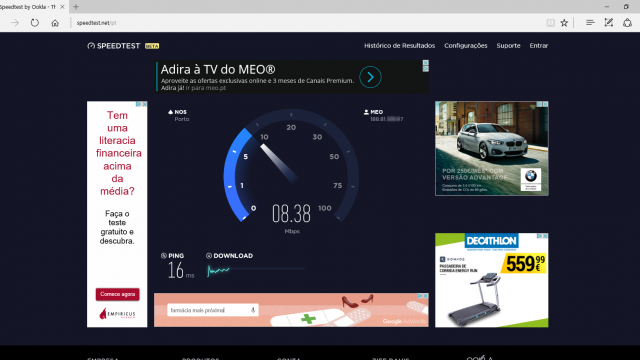
Task: Click the Speedtest gauge logo icon
Action: coord(91,46)
